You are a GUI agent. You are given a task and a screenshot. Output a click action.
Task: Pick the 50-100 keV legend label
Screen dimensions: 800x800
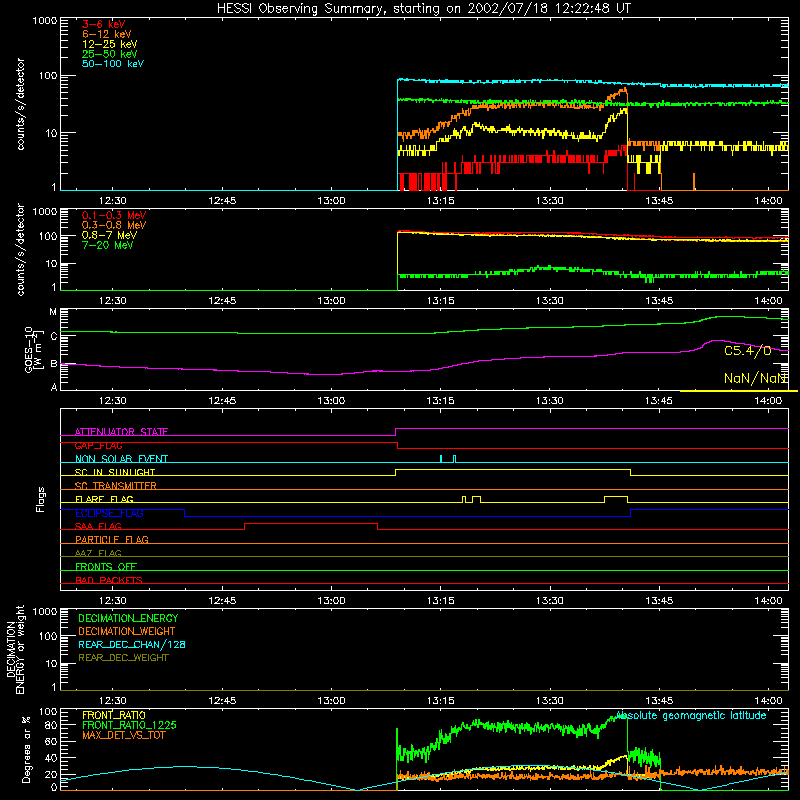coord(113,64)
